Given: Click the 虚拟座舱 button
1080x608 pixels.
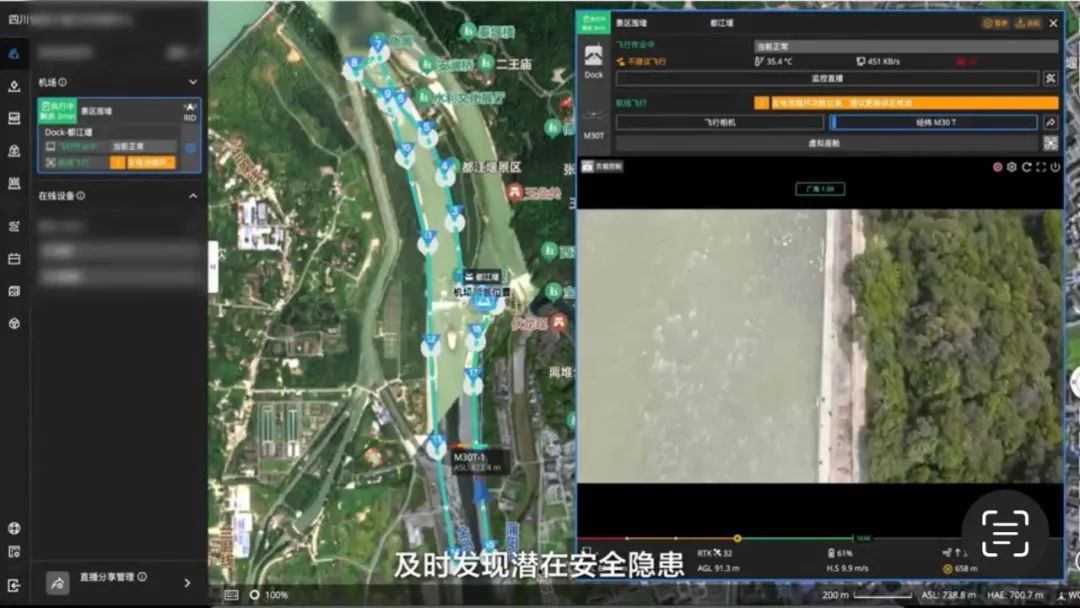Looking at the screenshot, I should point(825,143).
